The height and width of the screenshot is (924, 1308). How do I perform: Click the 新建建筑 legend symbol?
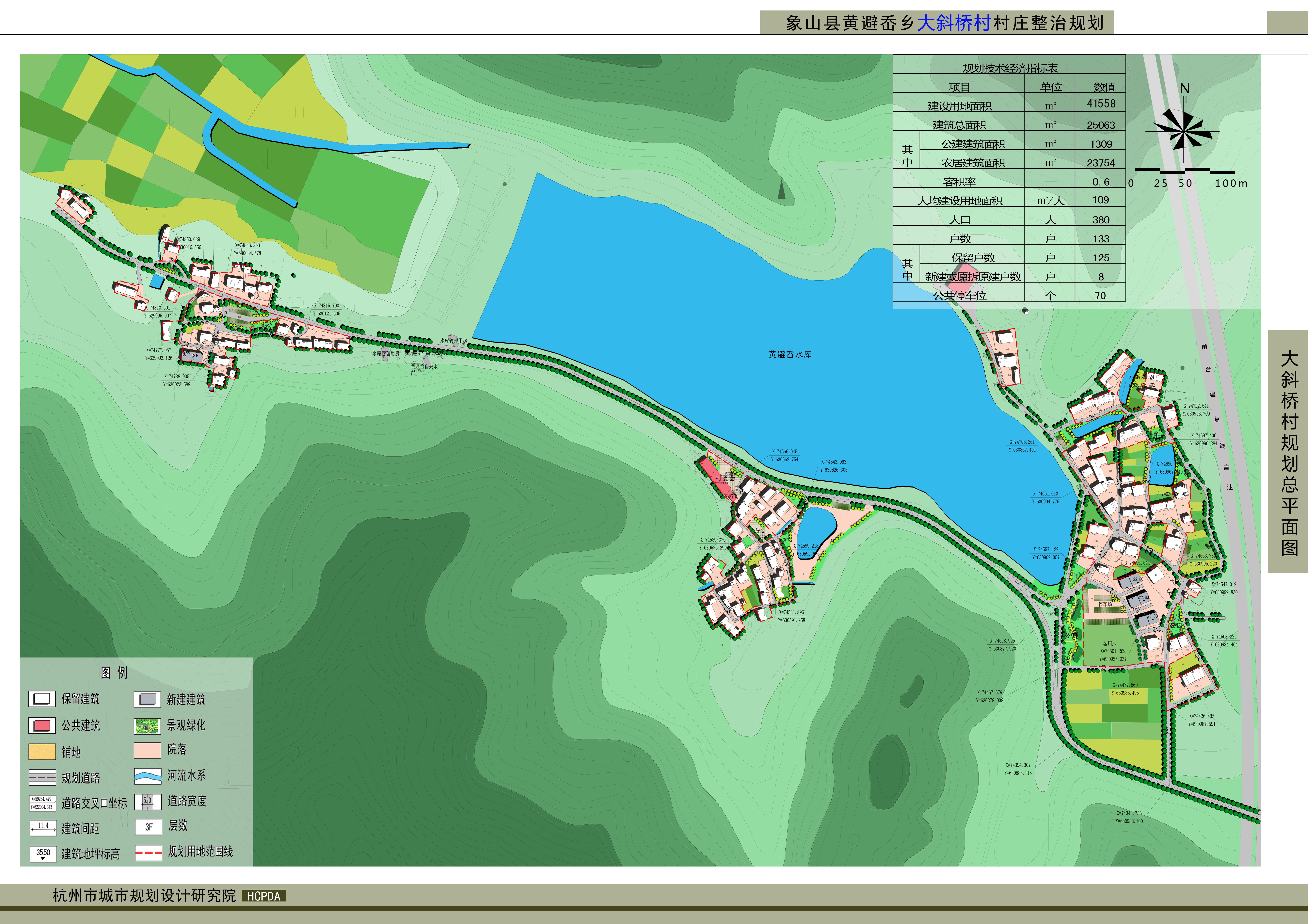click(148, 700)
